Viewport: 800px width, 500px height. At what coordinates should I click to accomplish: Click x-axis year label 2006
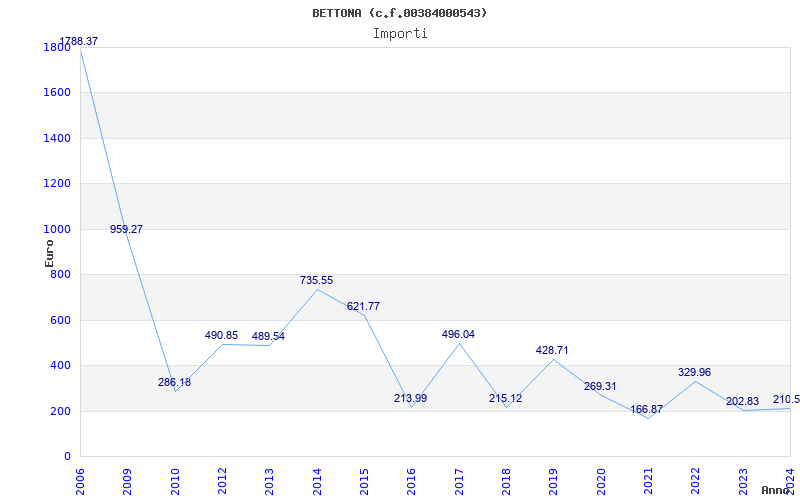80,481
